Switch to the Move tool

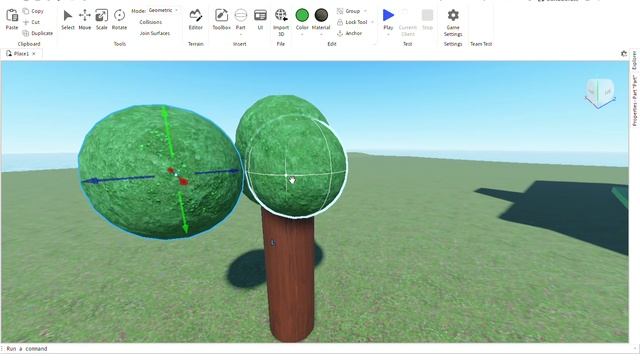[84, 19]
